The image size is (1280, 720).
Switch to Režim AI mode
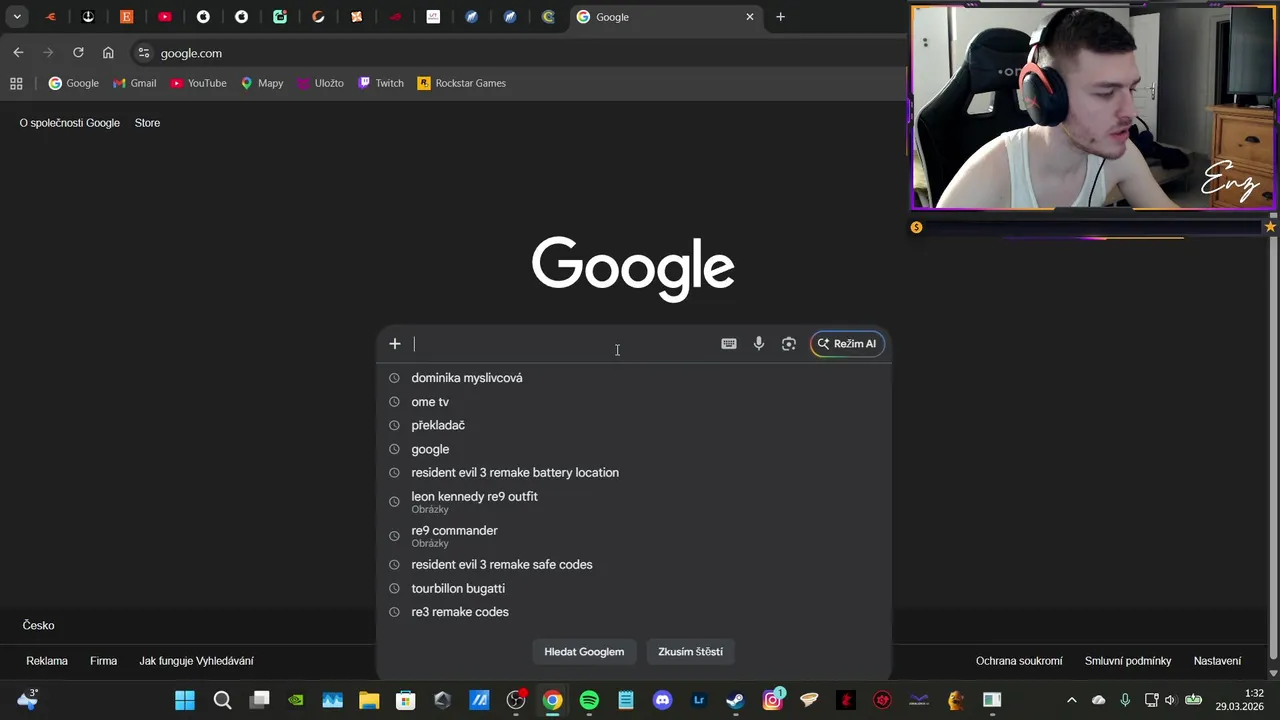pos(847,344)
